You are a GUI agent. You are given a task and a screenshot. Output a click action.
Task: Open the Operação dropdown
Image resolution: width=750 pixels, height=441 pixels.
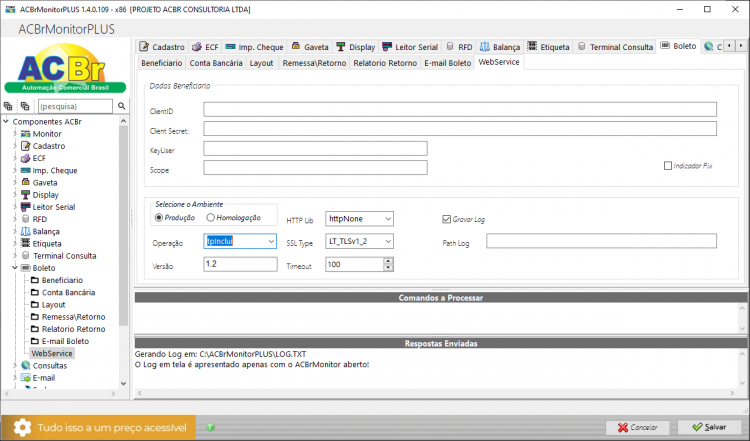(x=271, y=242)
